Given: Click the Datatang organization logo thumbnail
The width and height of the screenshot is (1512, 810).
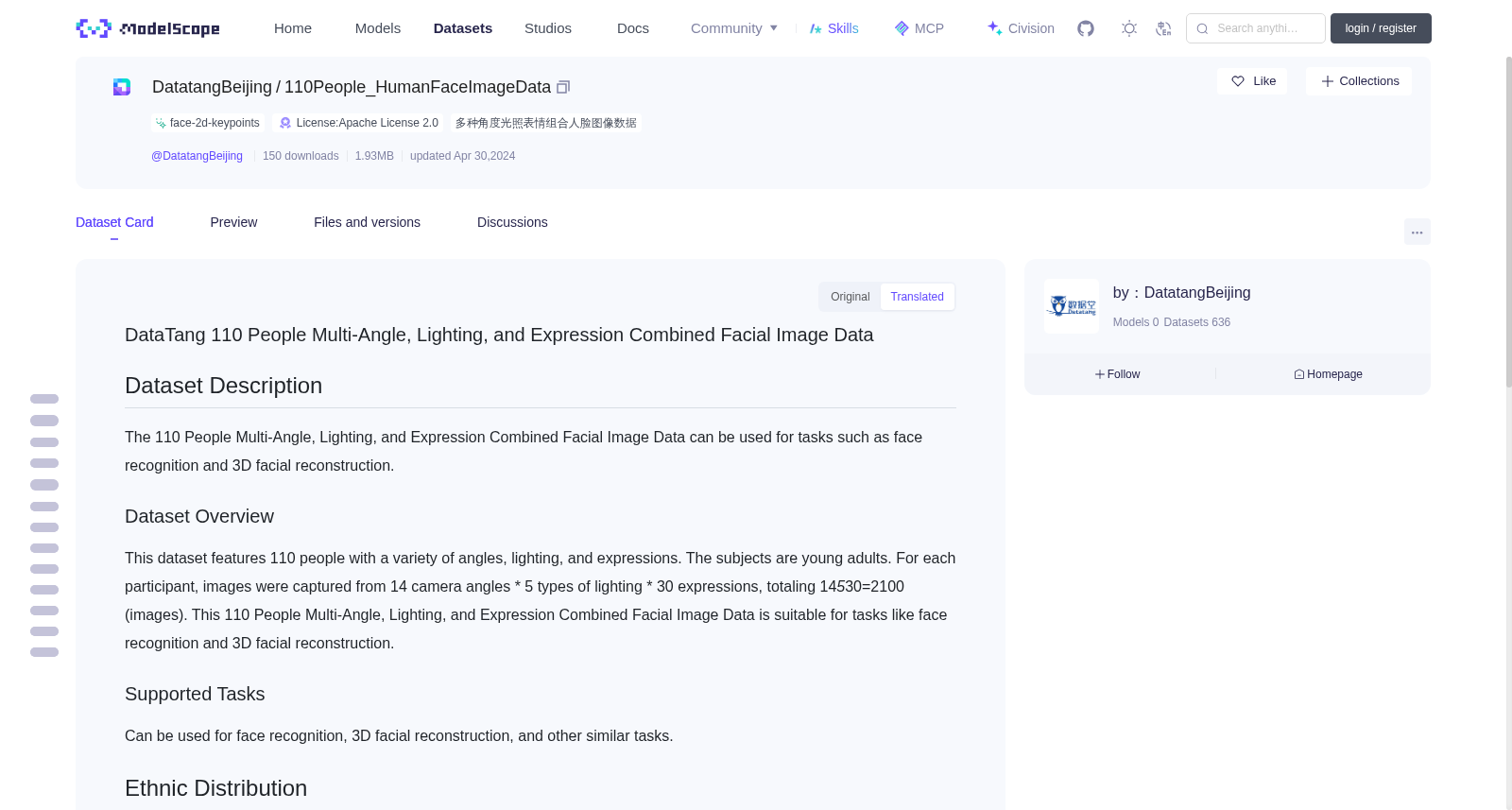Looking at the screenshot, I should [x=1072, y=306].
